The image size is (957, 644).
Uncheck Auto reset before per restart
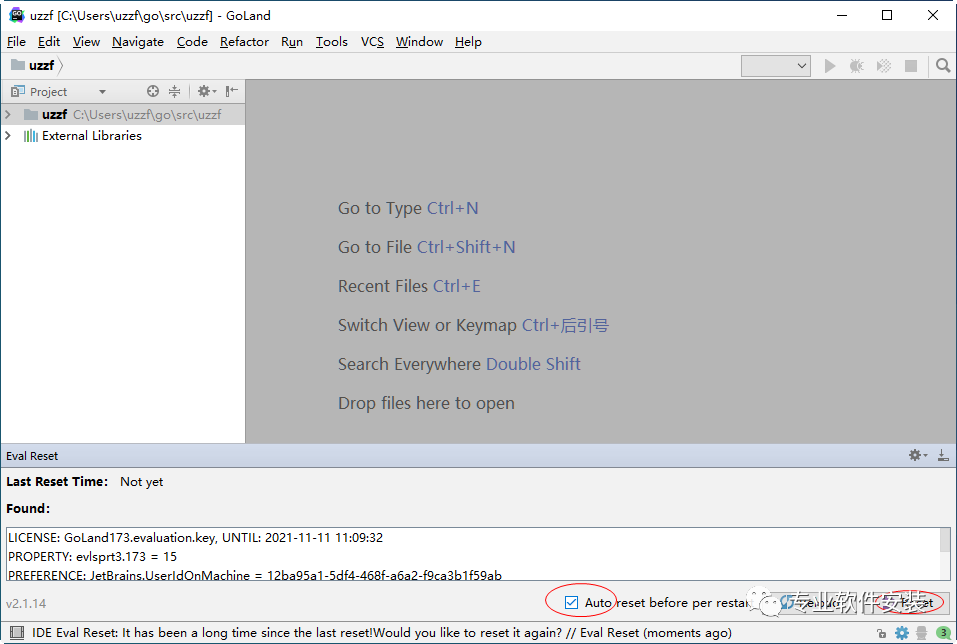571,602
